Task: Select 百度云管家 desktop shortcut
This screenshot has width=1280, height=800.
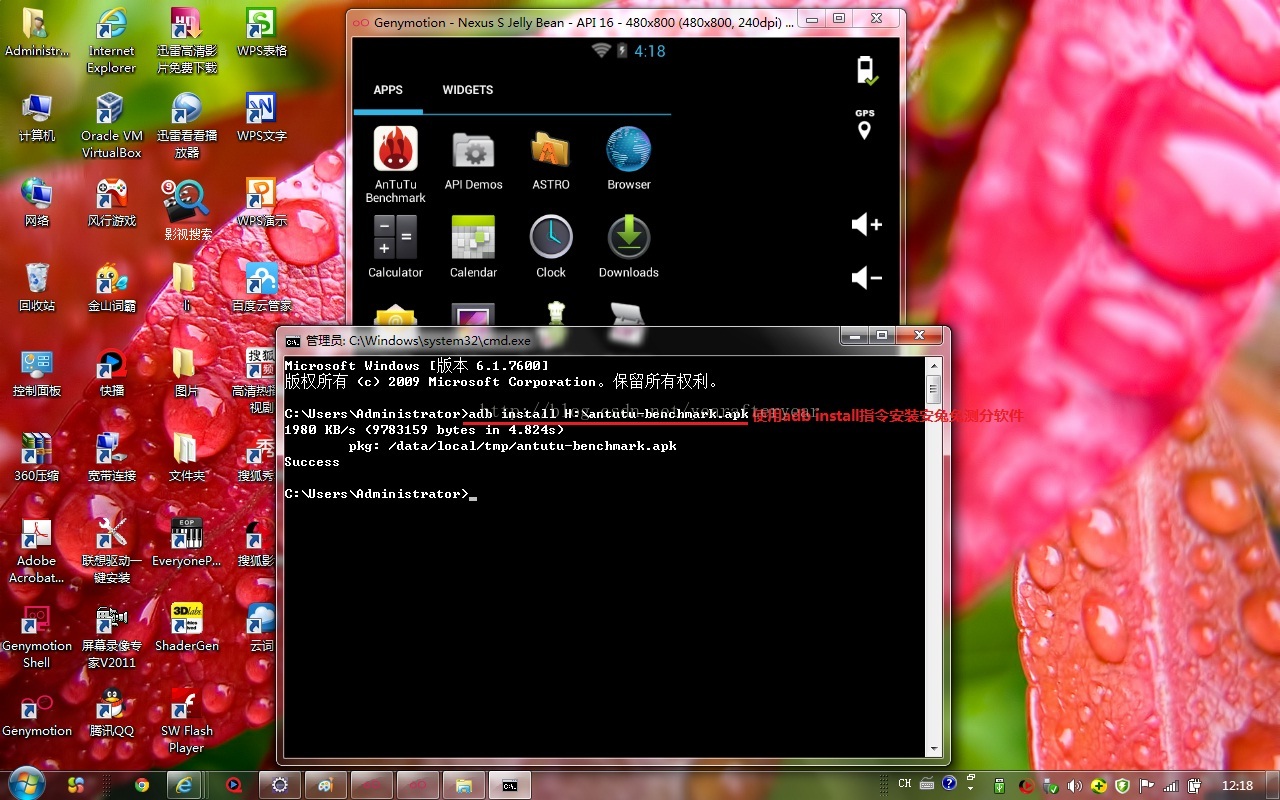Action: [x=261, y=288]
